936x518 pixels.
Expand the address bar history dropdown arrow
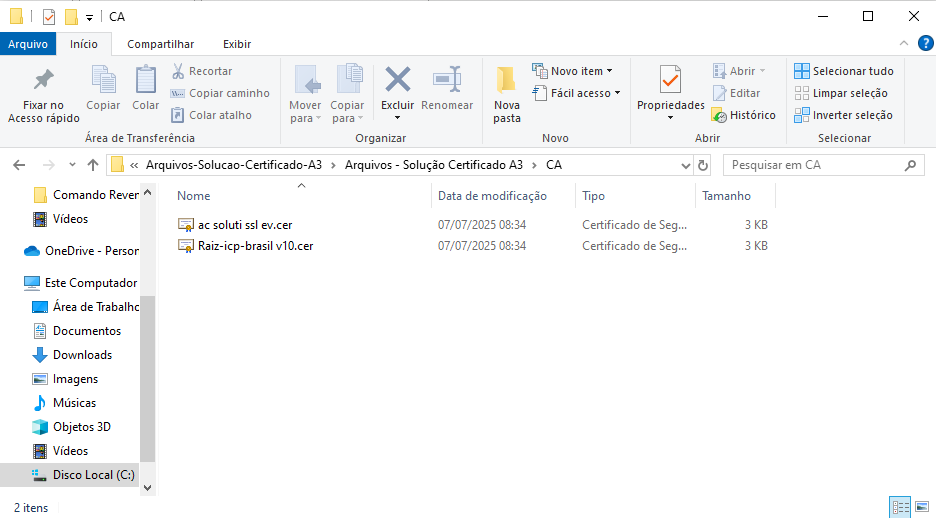click(684, 165)
